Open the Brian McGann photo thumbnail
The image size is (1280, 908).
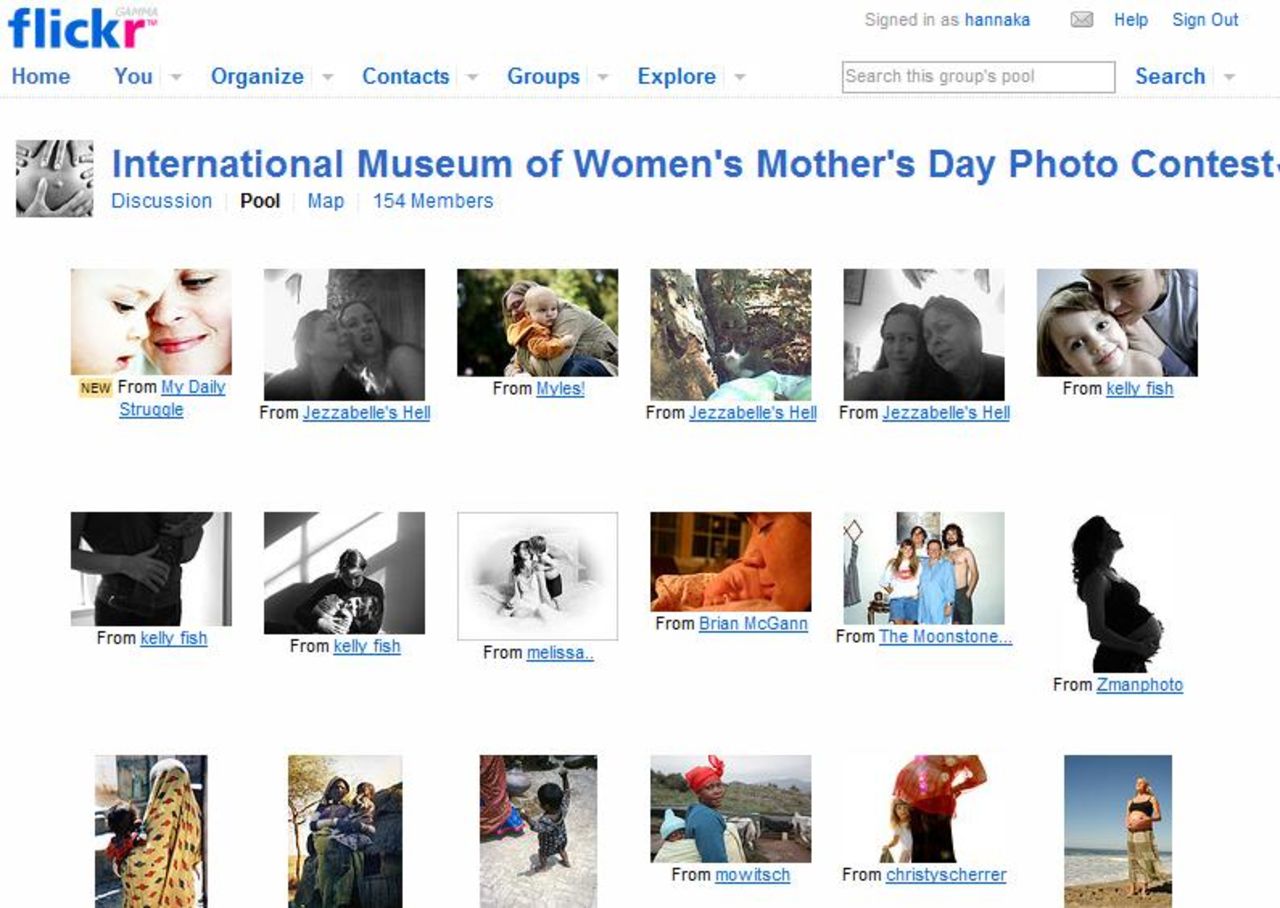tap(731, 562)
